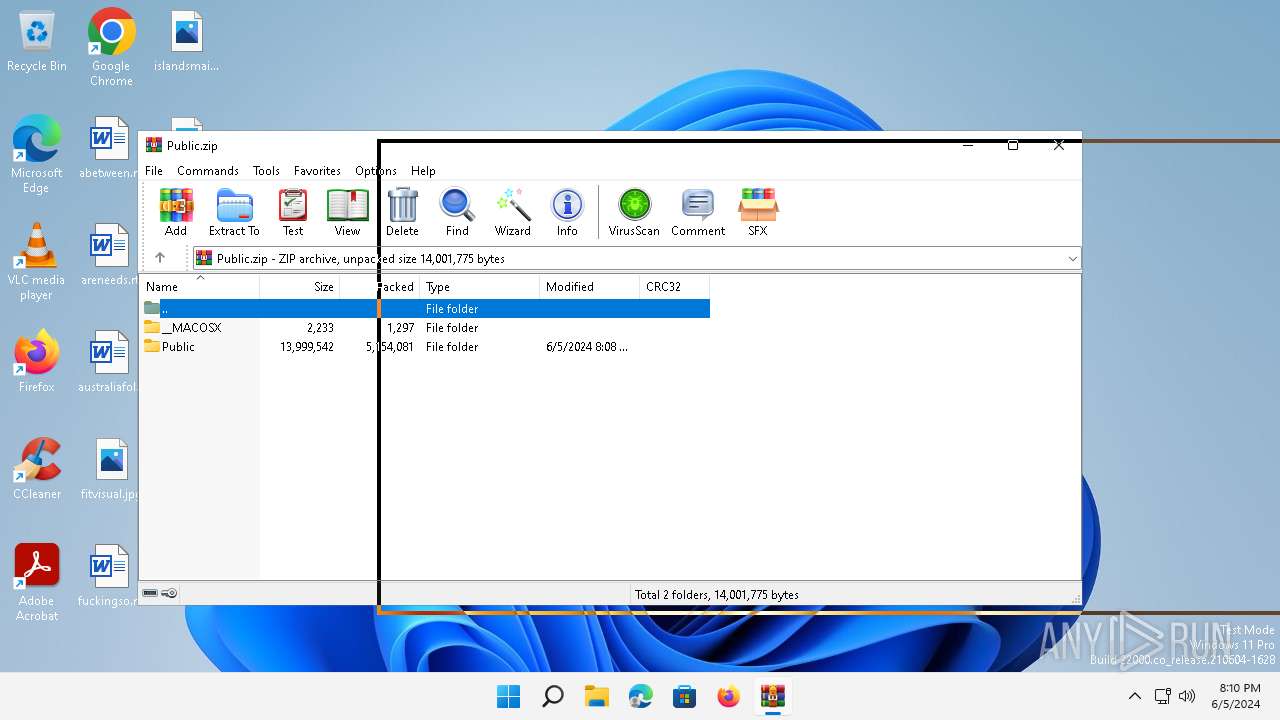Open the Firefox desktop shortcut
Viewport: 1280px width, 720px height.
tap(37, 361)
